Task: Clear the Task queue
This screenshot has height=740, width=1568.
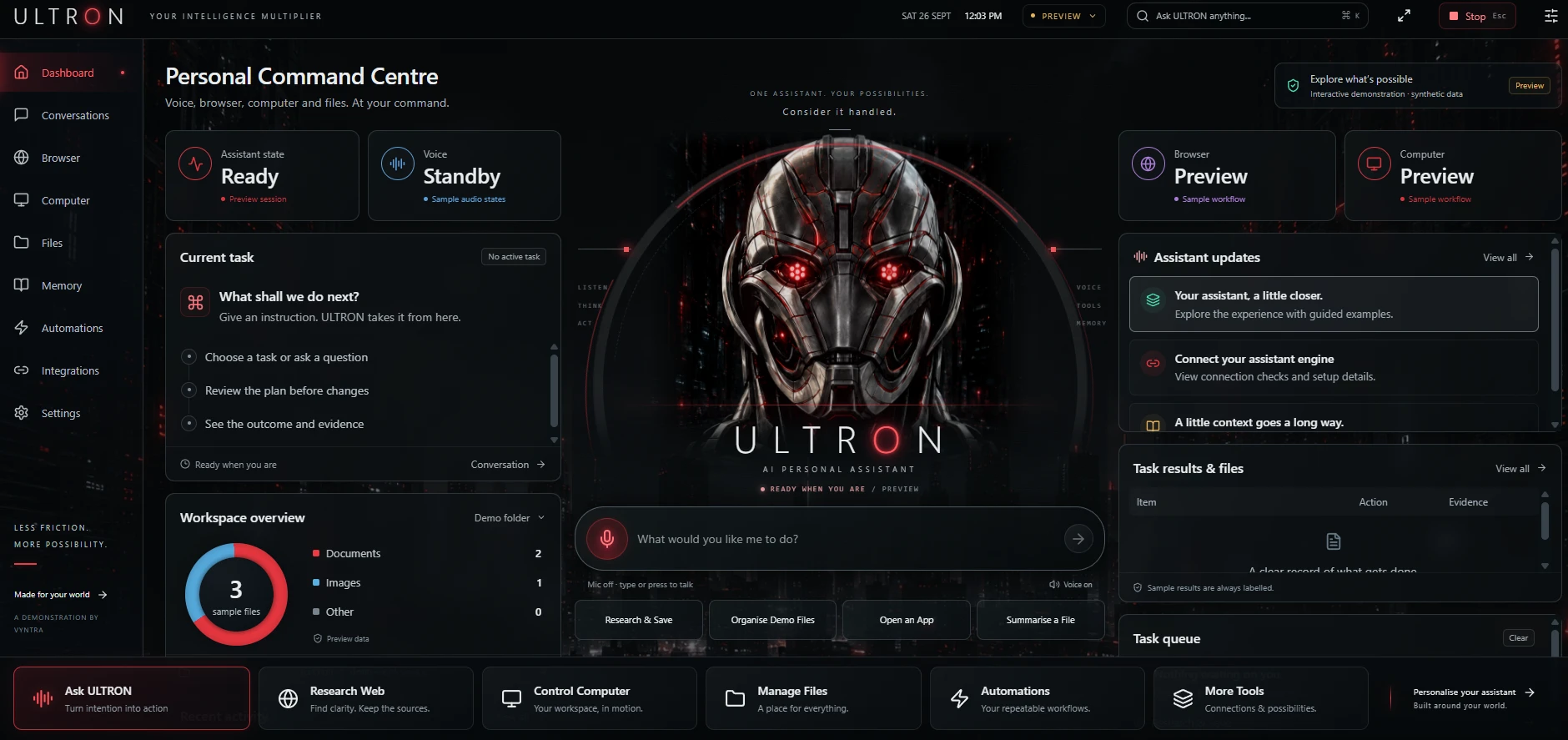Action: click(1518, 638)
